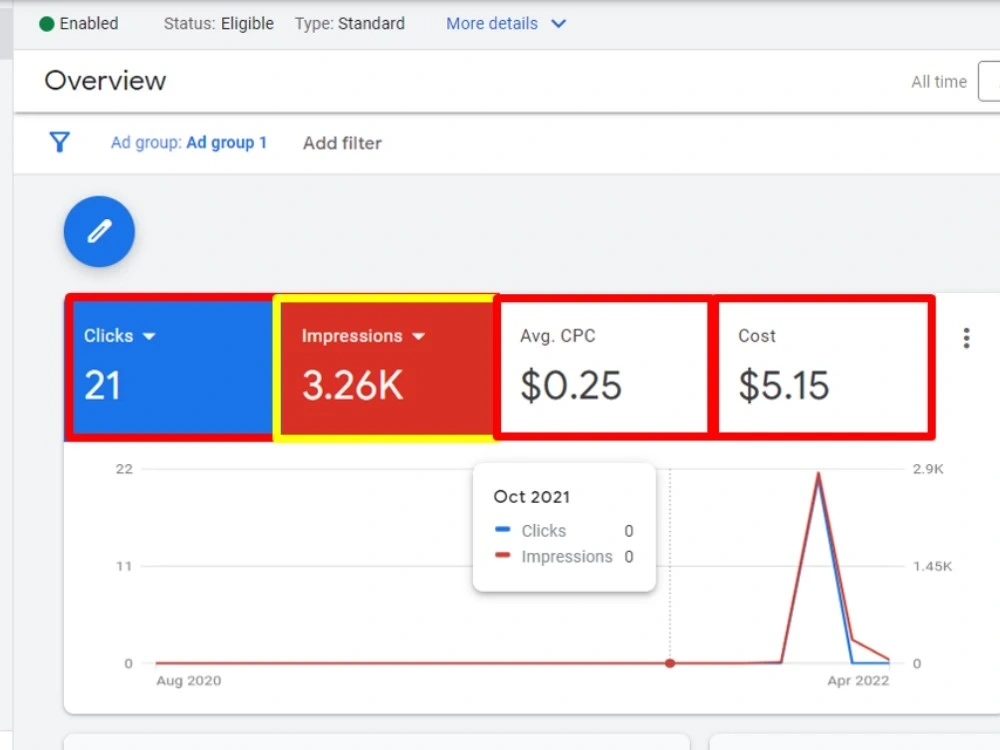Click the Impressions row in tooltip
Image resolution: width=1000 pixels, height=750 pixels.
564,557
